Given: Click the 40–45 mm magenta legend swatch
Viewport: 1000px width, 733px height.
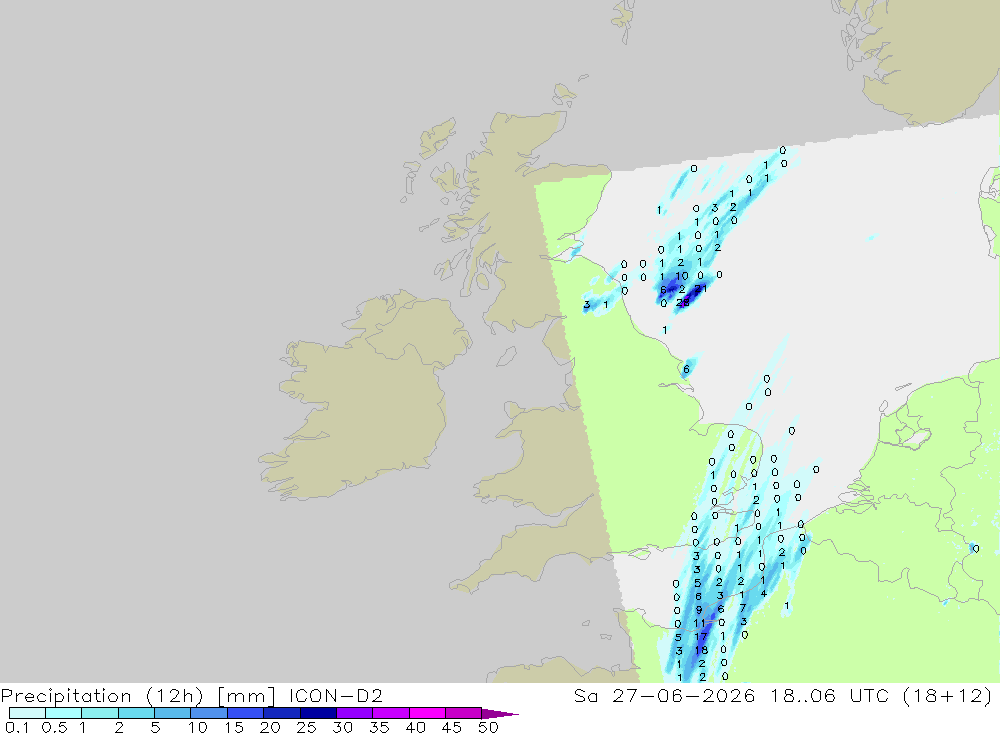Looking at the screenshot, I should (427, 713).
